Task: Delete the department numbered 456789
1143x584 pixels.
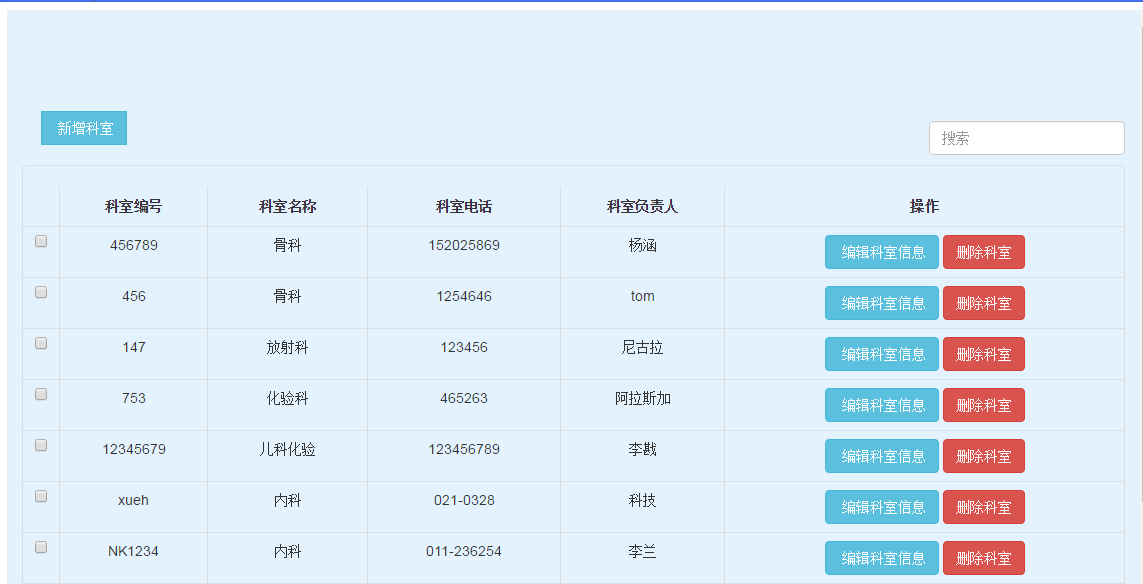Action: [983, 252]
